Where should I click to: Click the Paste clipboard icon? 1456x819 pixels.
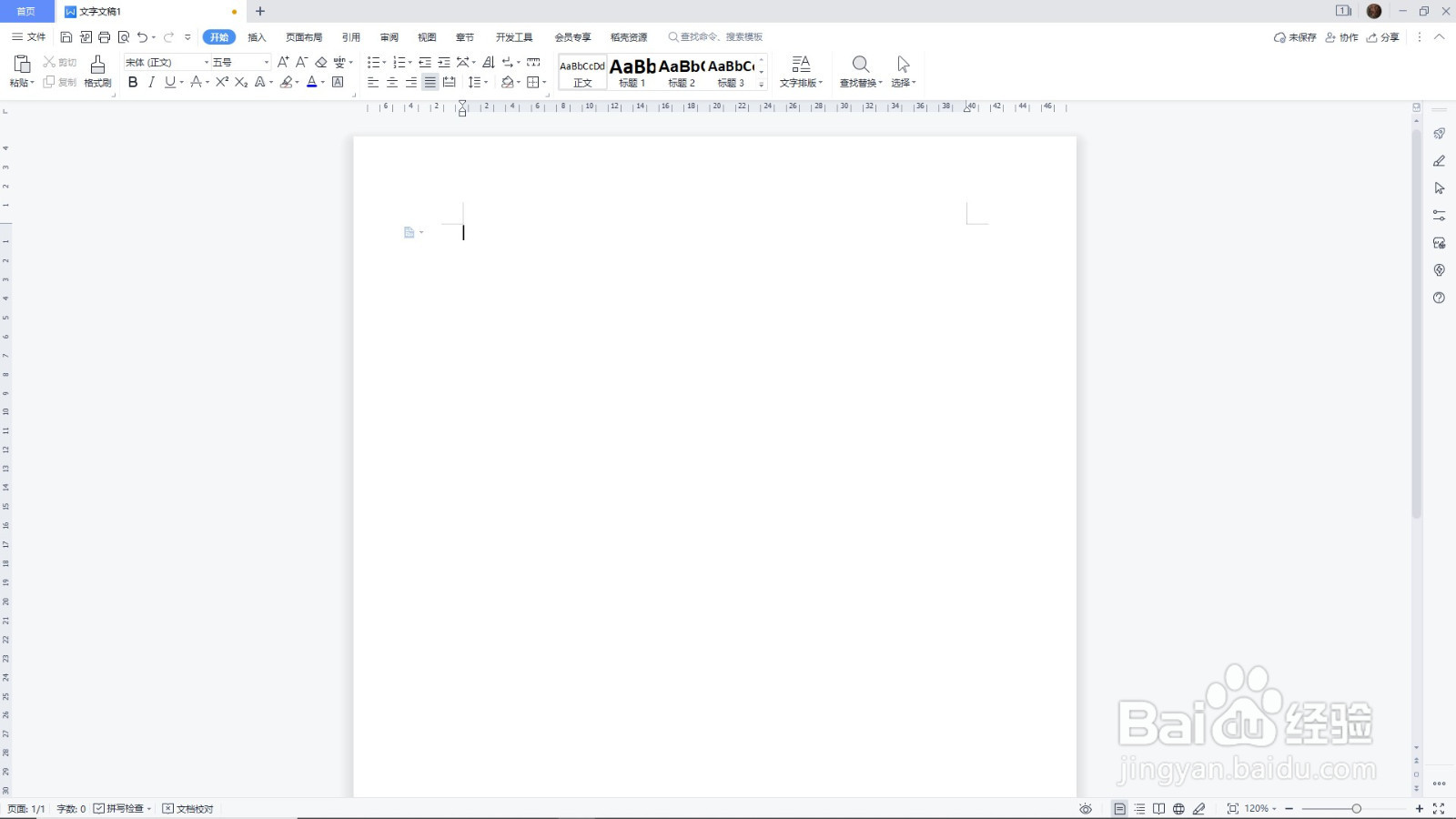click(21, 64)
